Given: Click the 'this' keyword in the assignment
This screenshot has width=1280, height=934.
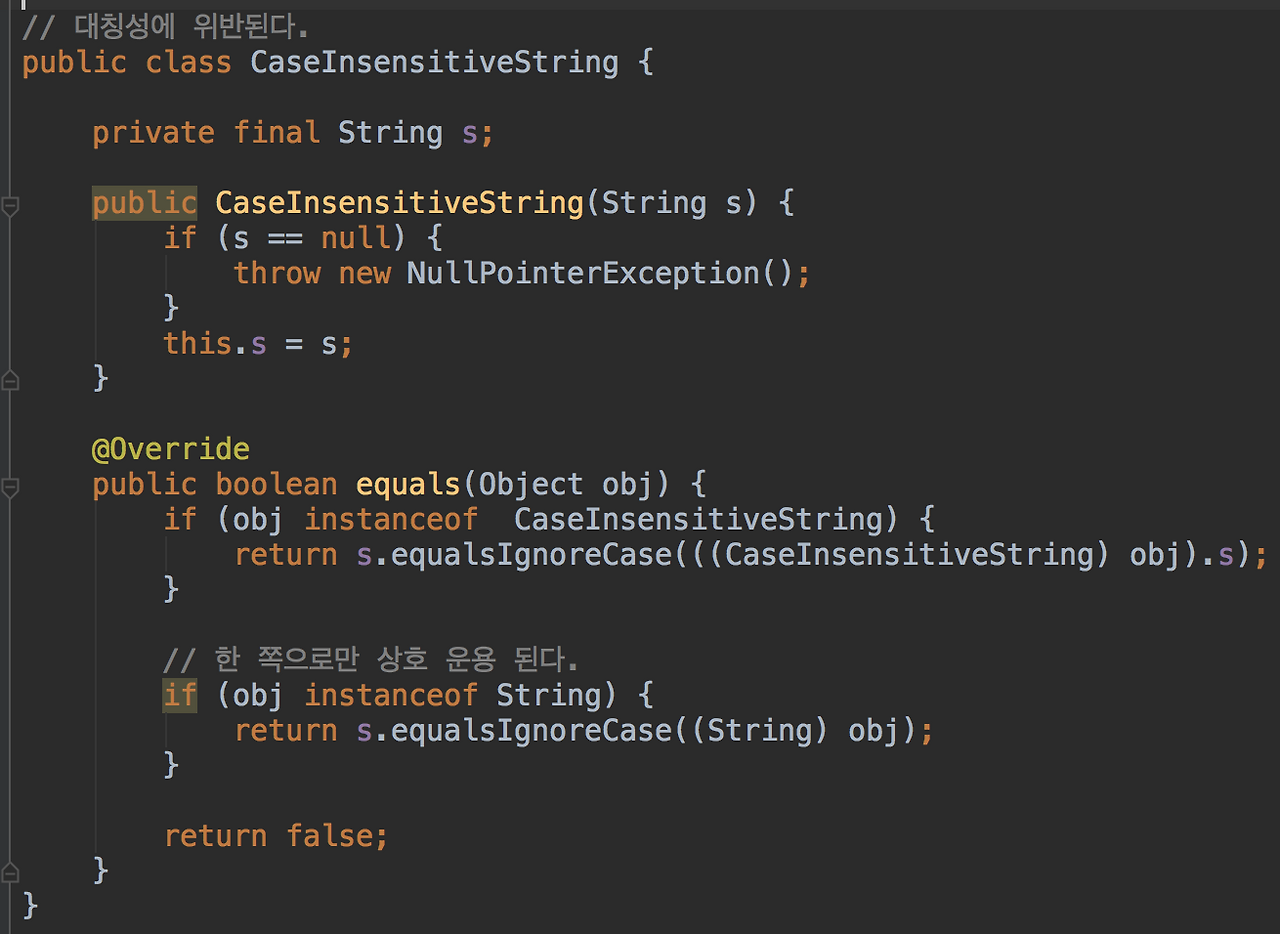Looking at the screenshot, I should point(198,343).
